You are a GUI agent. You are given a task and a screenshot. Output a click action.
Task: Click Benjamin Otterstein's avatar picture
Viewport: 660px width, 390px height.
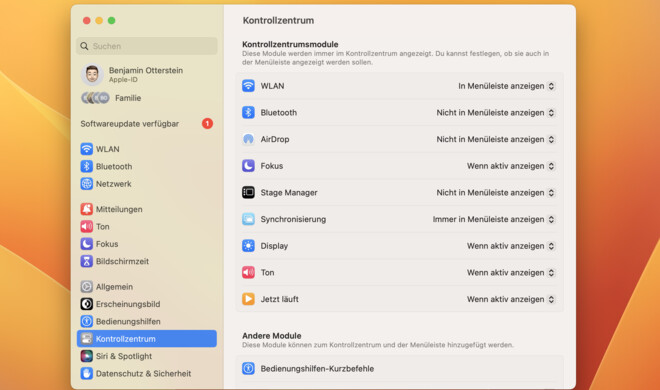(x=92, y=74)
